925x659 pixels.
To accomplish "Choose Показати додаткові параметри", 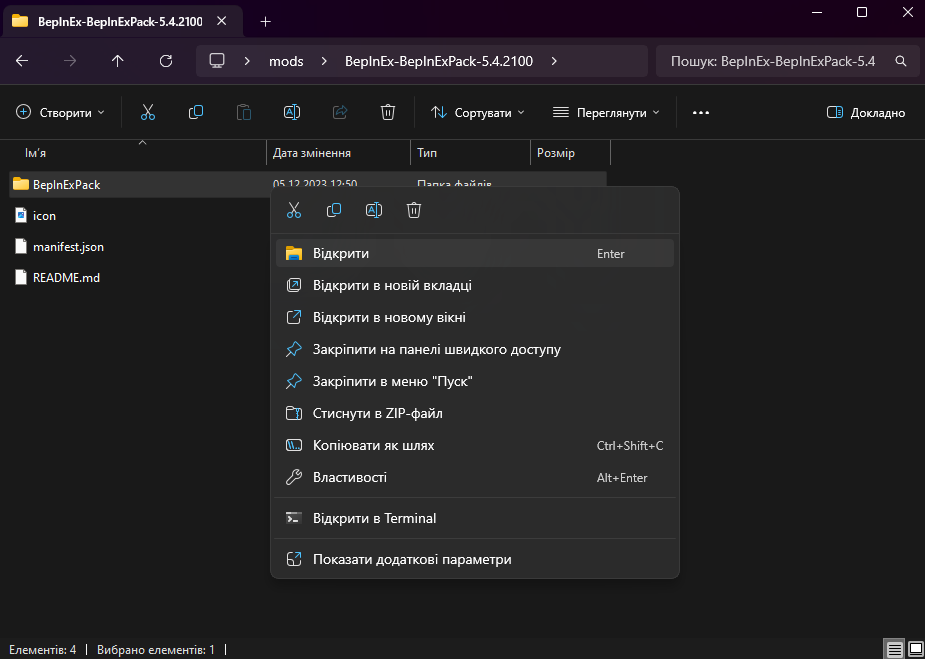I will coord(475,559).
